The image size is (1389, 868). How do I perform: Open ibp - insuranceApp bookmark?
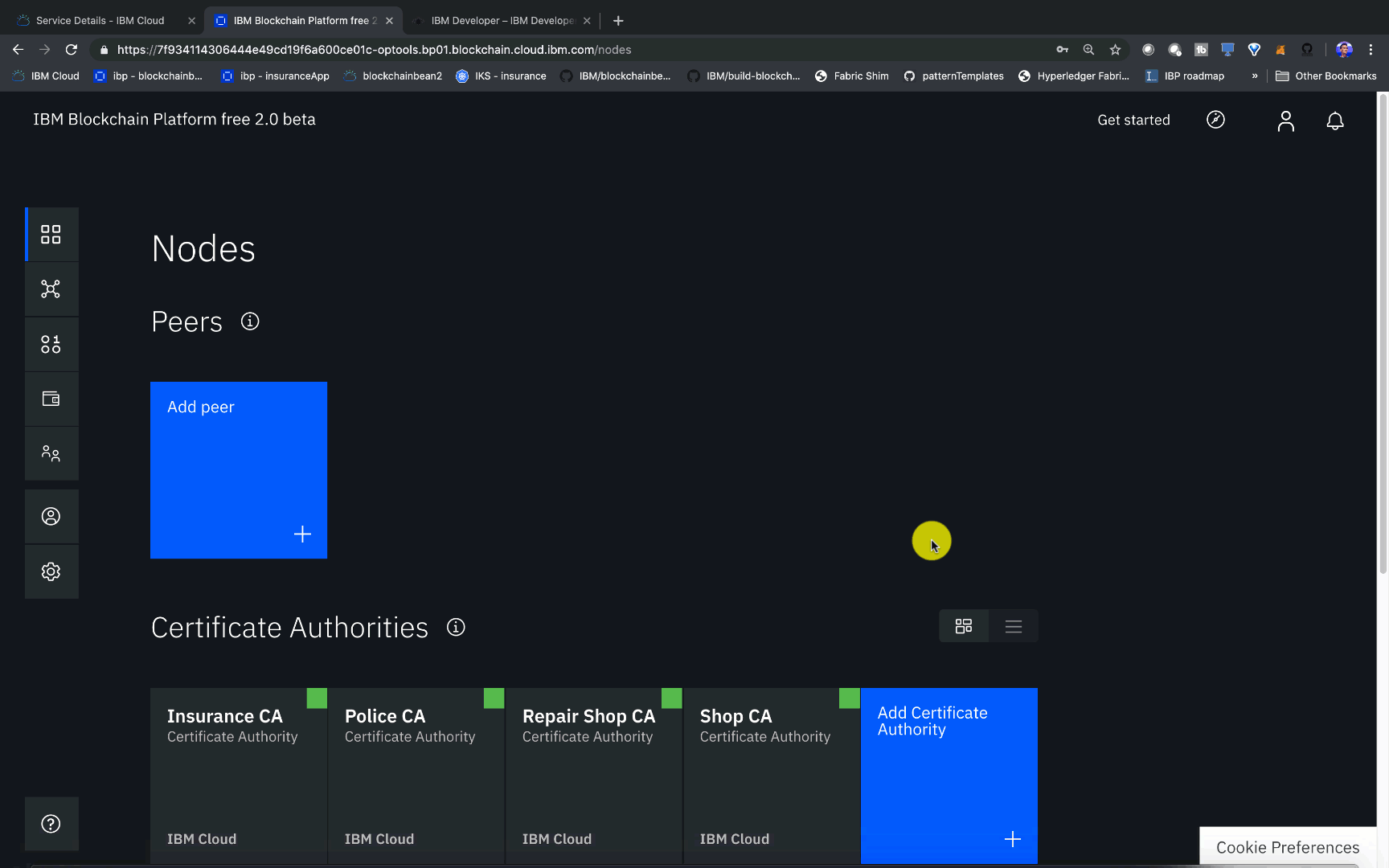[x=276, y=76]
